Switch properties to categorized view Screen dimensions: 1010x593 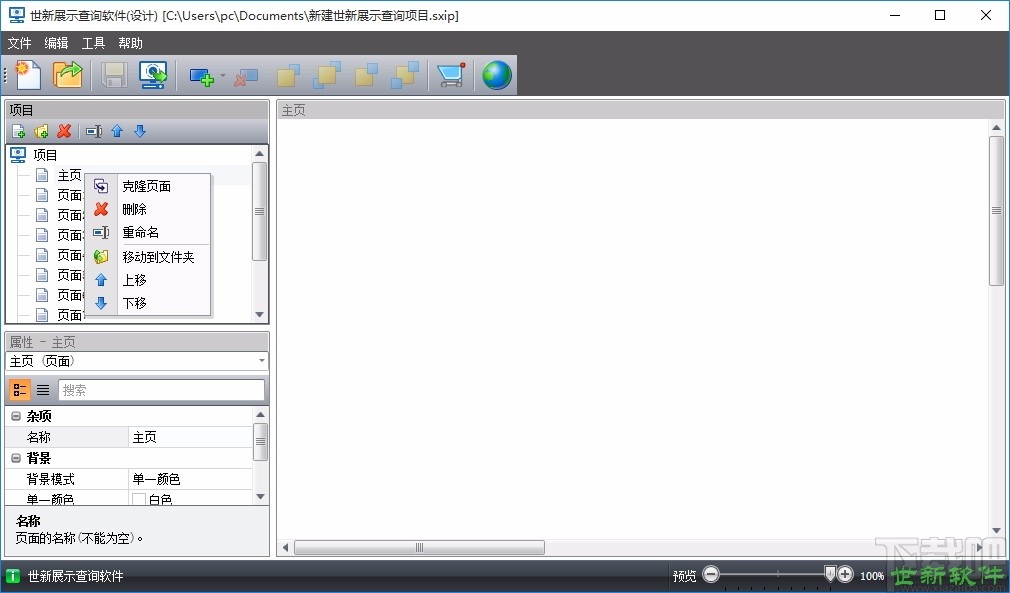tap(20, 390)
